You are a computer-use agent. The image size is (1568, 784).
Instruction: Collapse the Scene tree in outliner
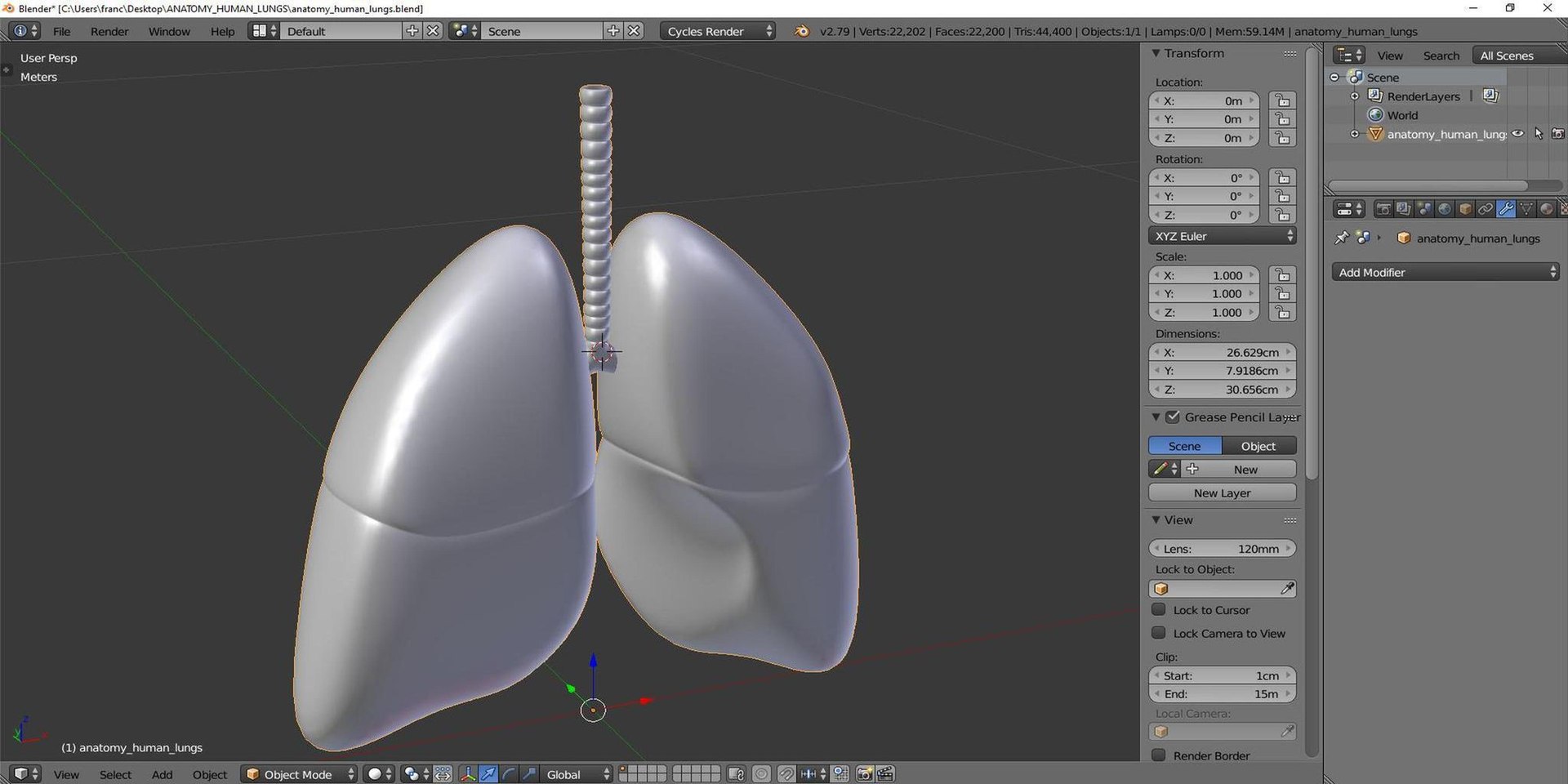[x=1334, y=77]
